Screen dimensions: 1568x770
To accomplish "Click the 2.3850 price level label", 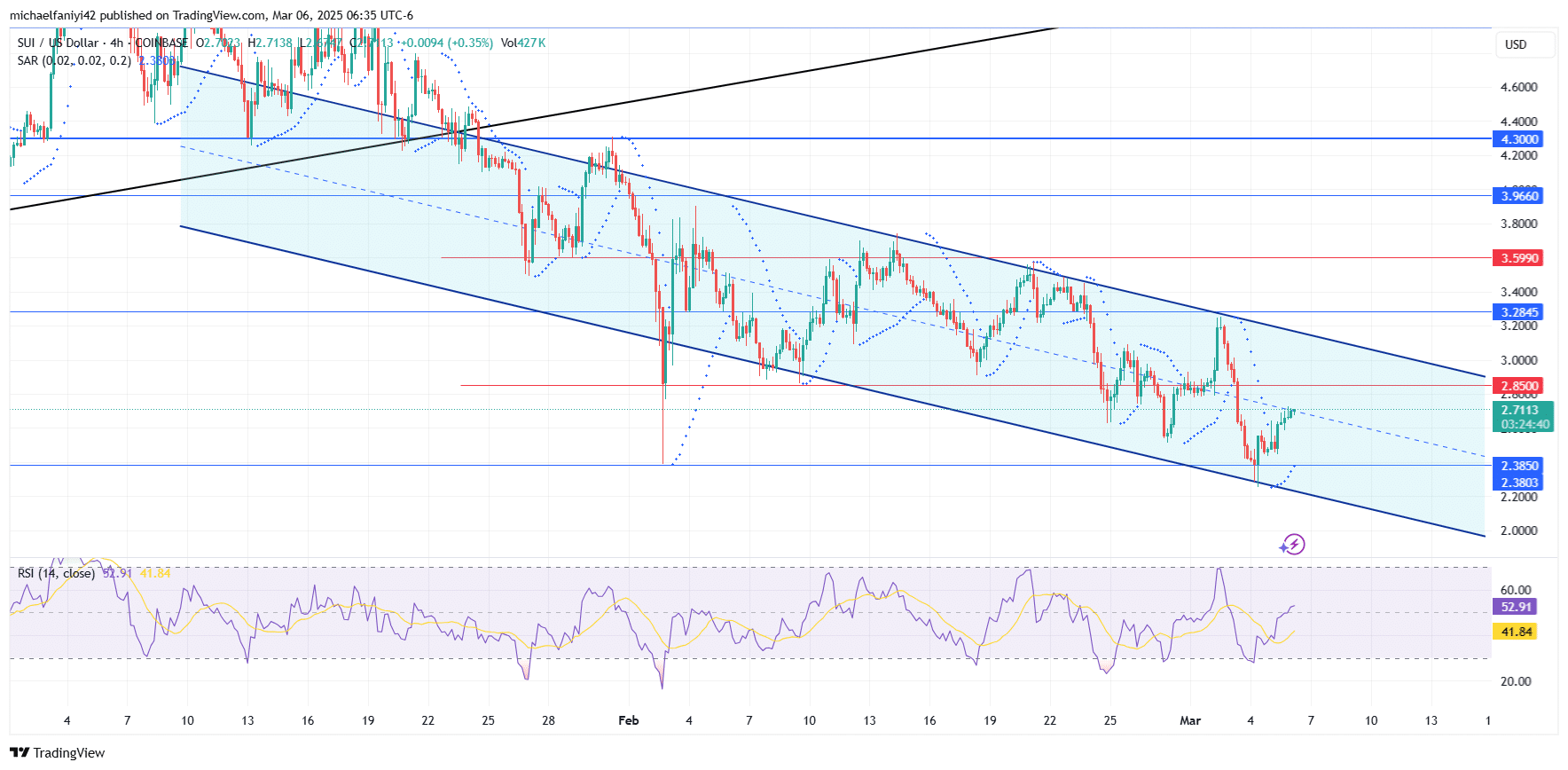I will click(x=1518, y=466).
